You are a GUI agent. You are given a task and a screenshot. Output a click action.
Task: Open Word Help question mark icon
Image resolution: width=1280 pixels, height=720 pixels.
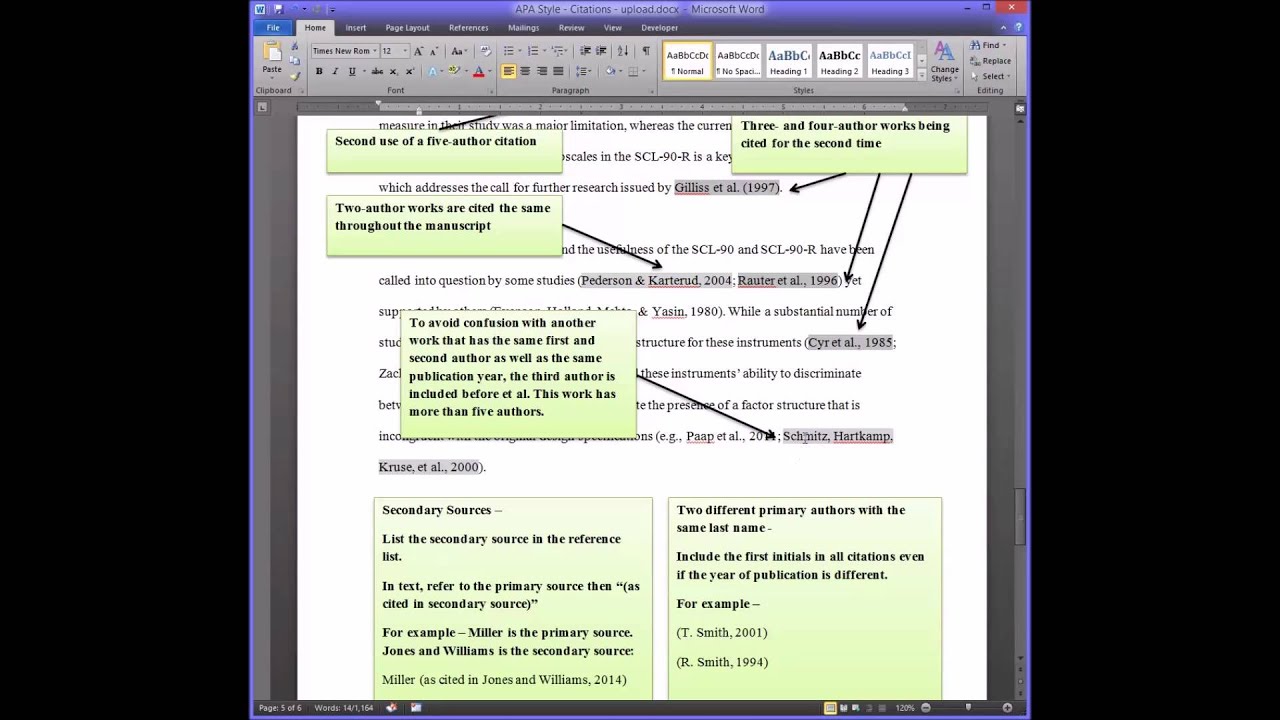pos(1020,27)
